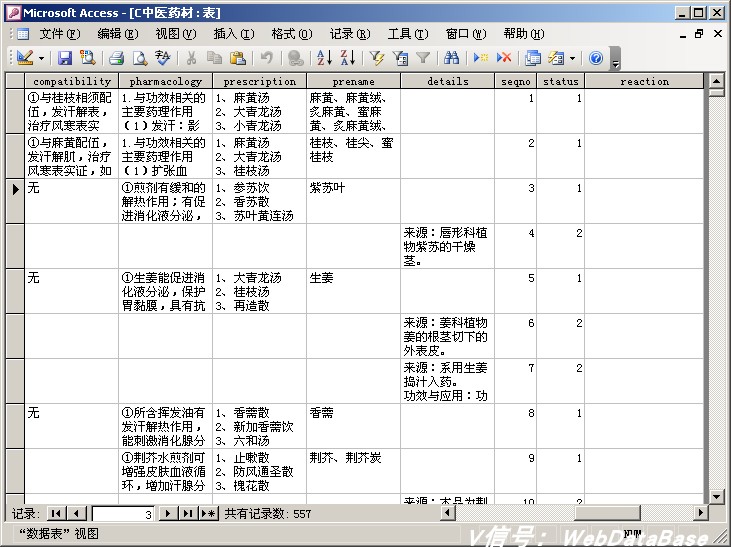
Task: Open Filter By Form icon
Action: (400, 58)
